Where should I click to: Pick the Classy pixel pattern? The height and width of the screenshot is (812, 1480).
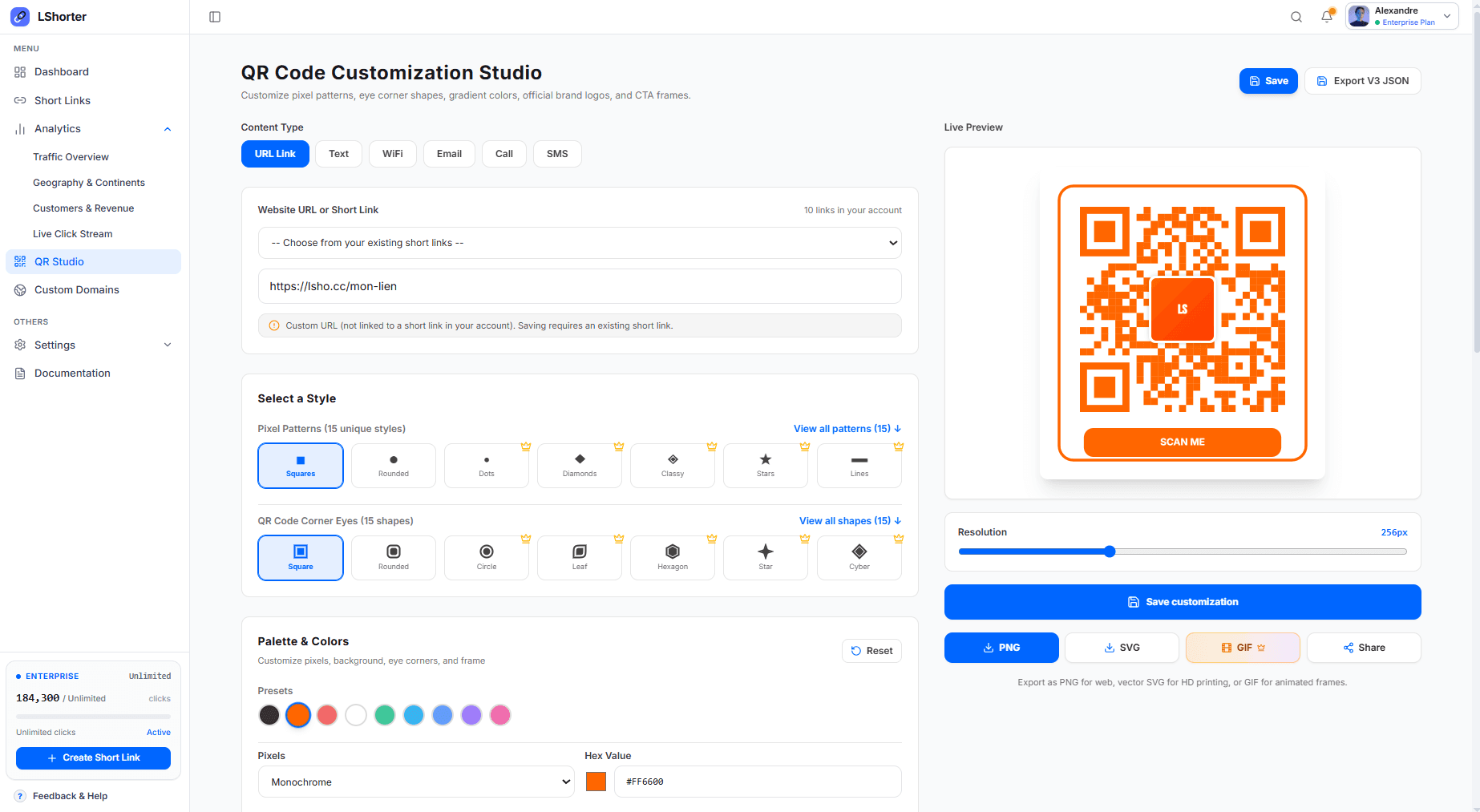tap(673, 466)
